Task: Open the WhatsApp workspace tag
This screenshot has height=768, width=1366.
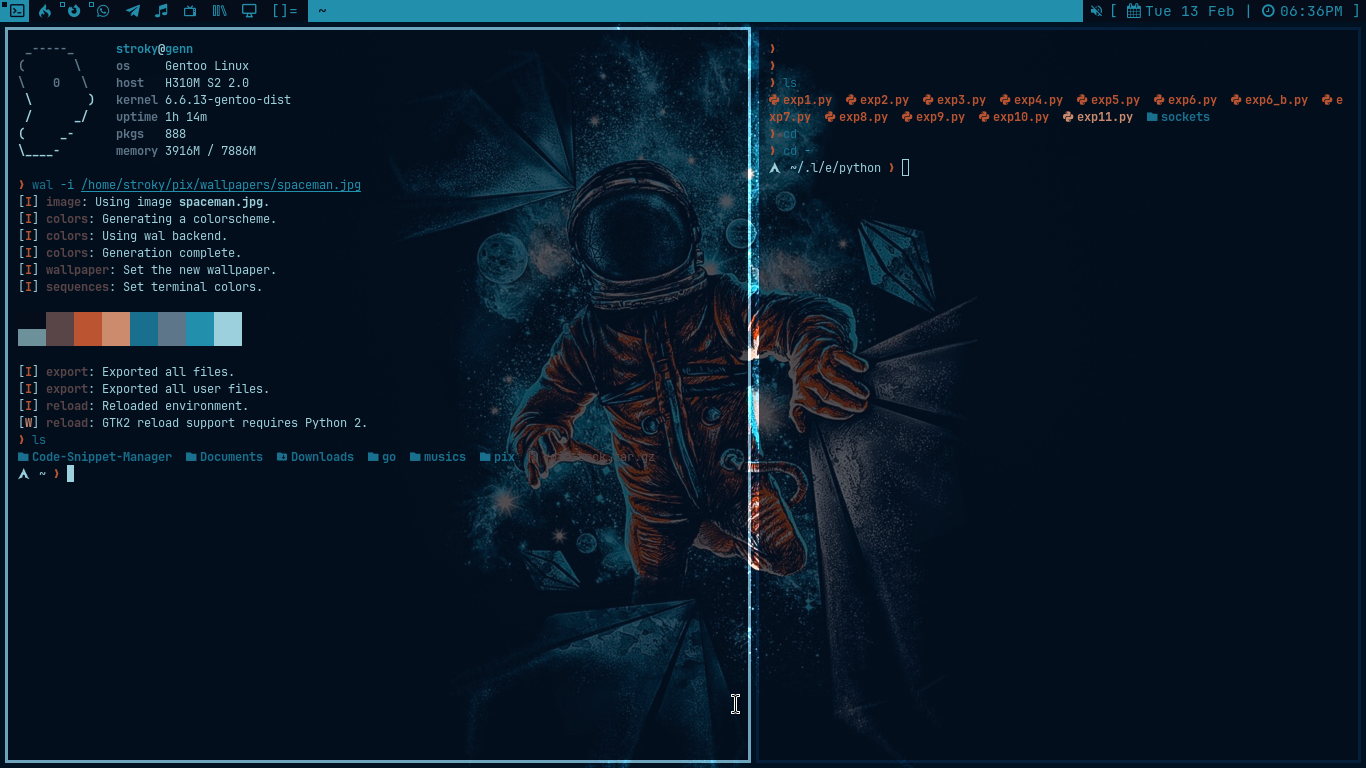Action: pyautogui.click(x=102, y=11)
